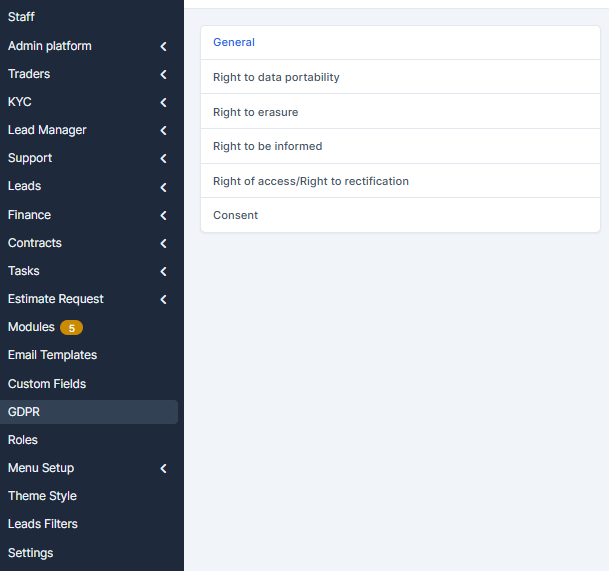This screenshot has width=609, height=571.
Task: Open Email Templates in the sidebar
Action: (x=52, y=355)
